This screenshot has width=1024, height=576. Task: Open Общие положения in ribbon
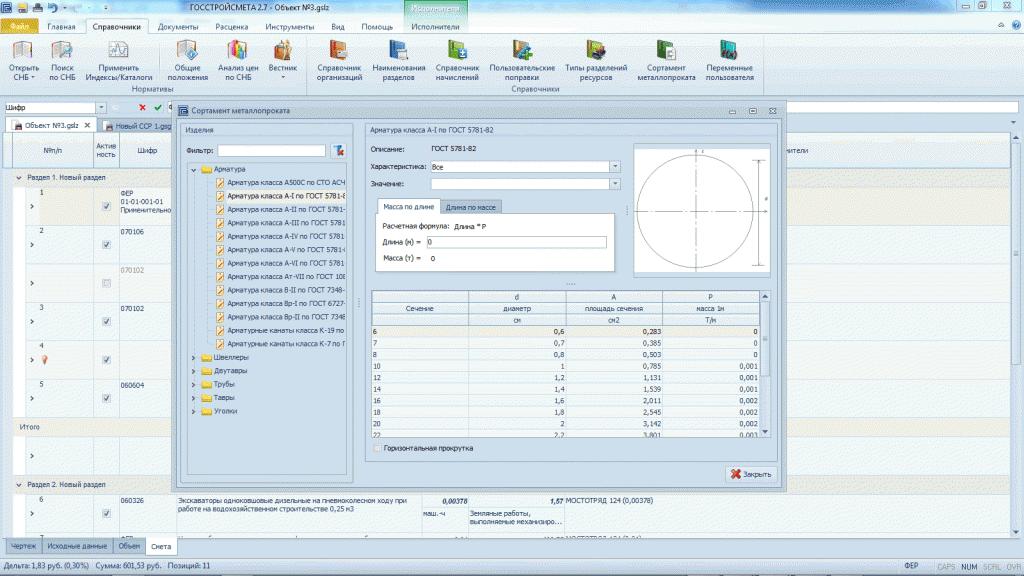coord(187,52)
